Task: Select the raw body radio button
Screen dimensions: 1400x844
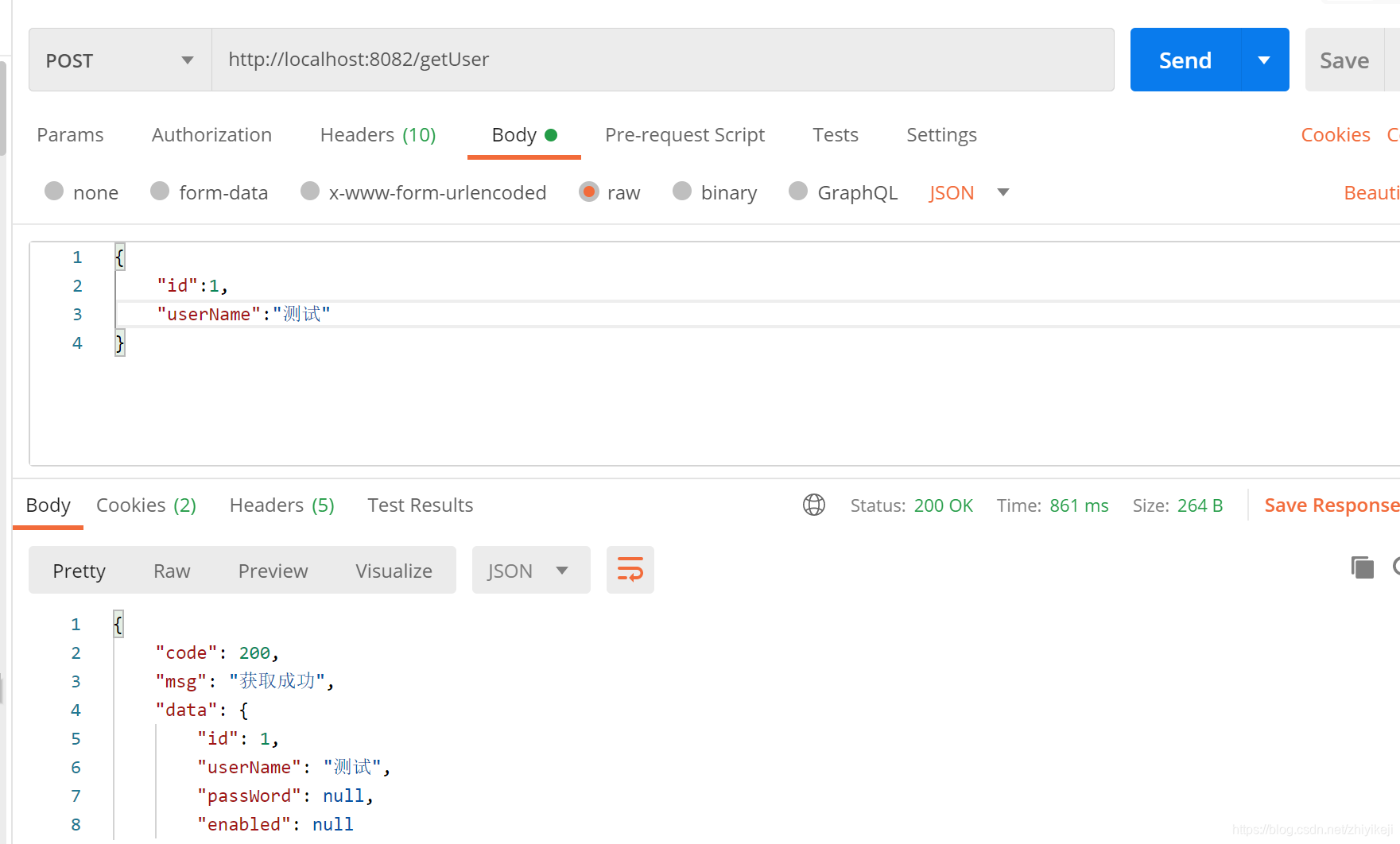Action: click(x=589, y=192)
